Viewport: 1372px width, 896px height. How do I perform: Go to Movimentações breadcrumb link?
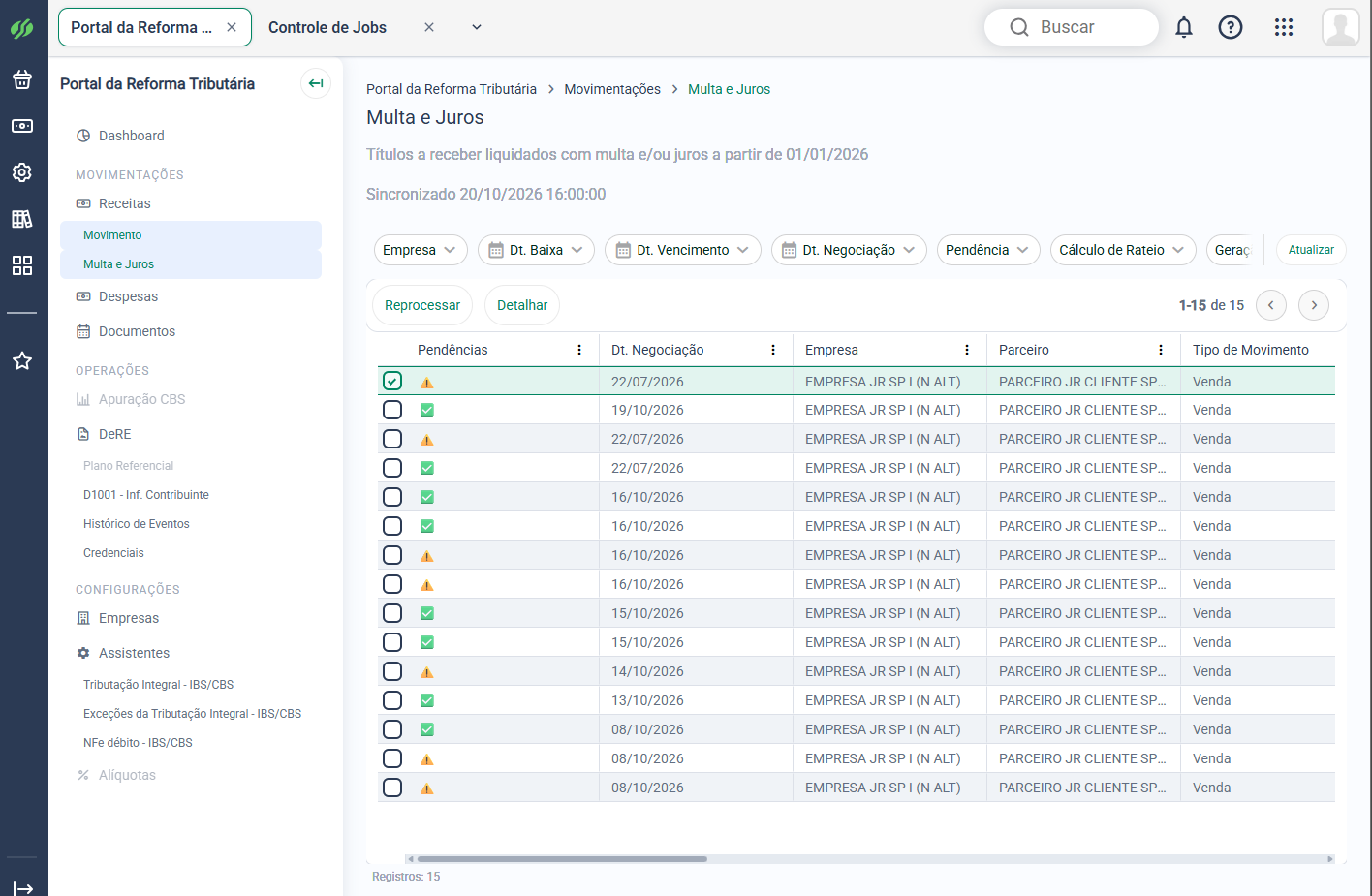pos(612,89)
